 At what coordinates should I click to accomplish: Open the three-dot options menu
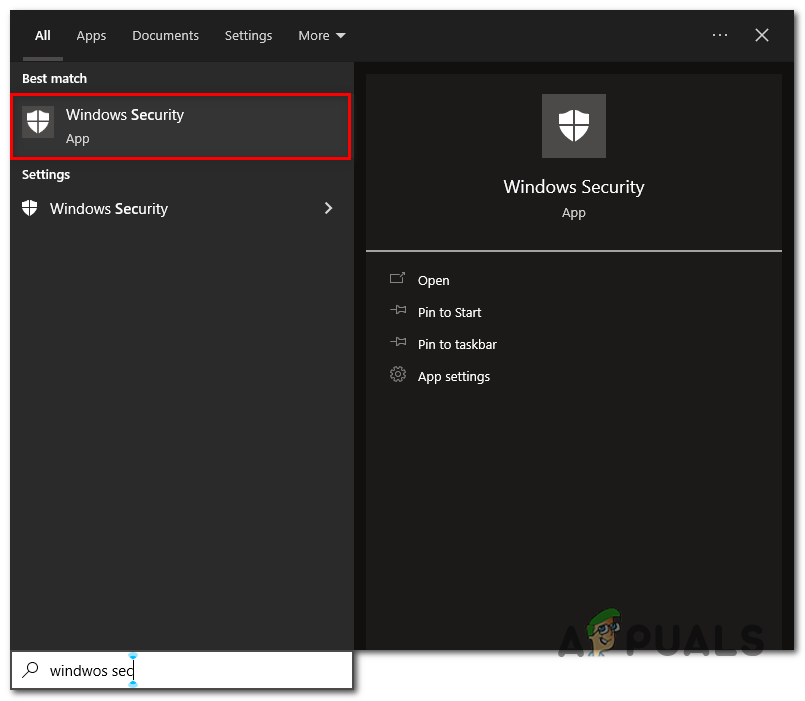pyautogui.click(x=720, y=35)
